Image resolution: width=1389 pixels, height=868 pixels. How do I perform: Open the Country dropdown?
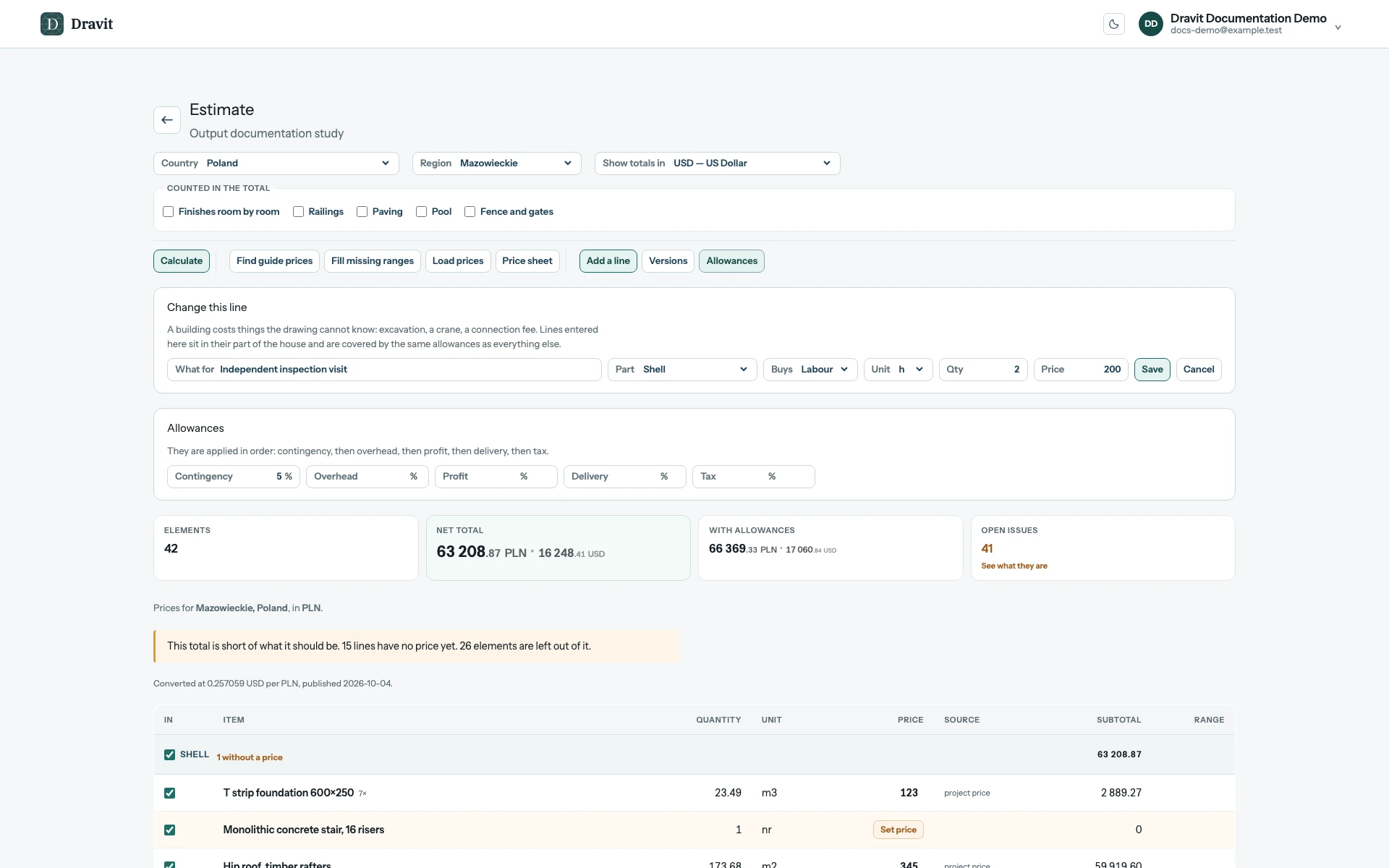tap(276, 163)
